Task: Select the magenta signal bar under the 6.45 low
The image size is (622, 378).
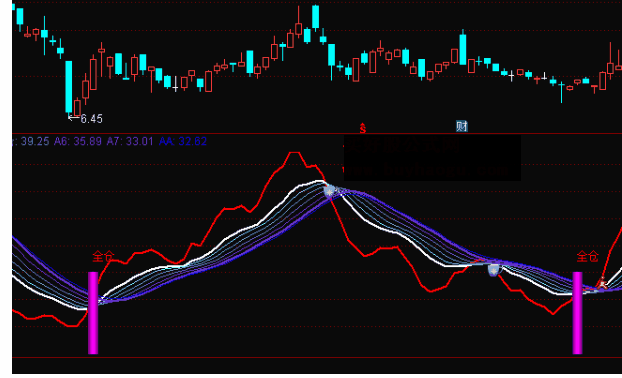Action: point(93,313)
